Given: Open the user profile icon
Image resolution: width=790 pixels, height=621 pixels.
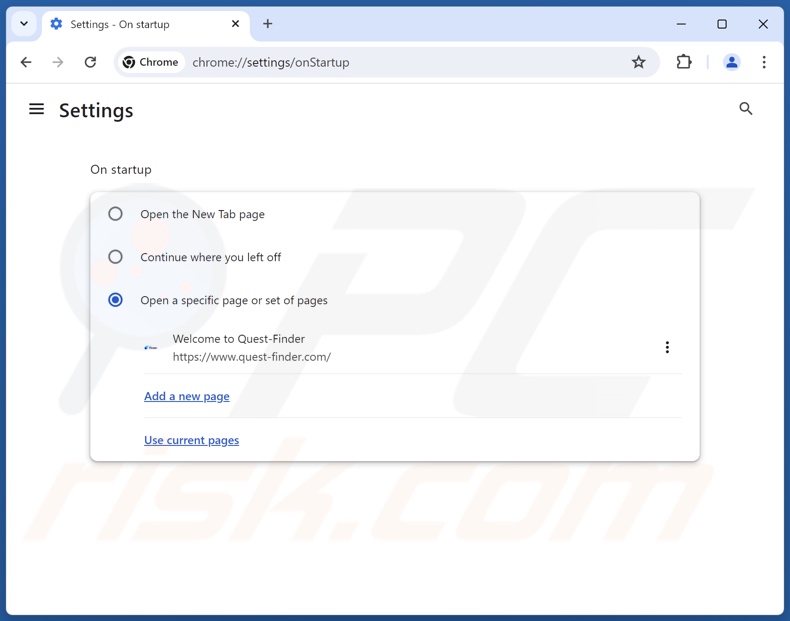Looking at the screenshot, I should click(x=732, y=62).
